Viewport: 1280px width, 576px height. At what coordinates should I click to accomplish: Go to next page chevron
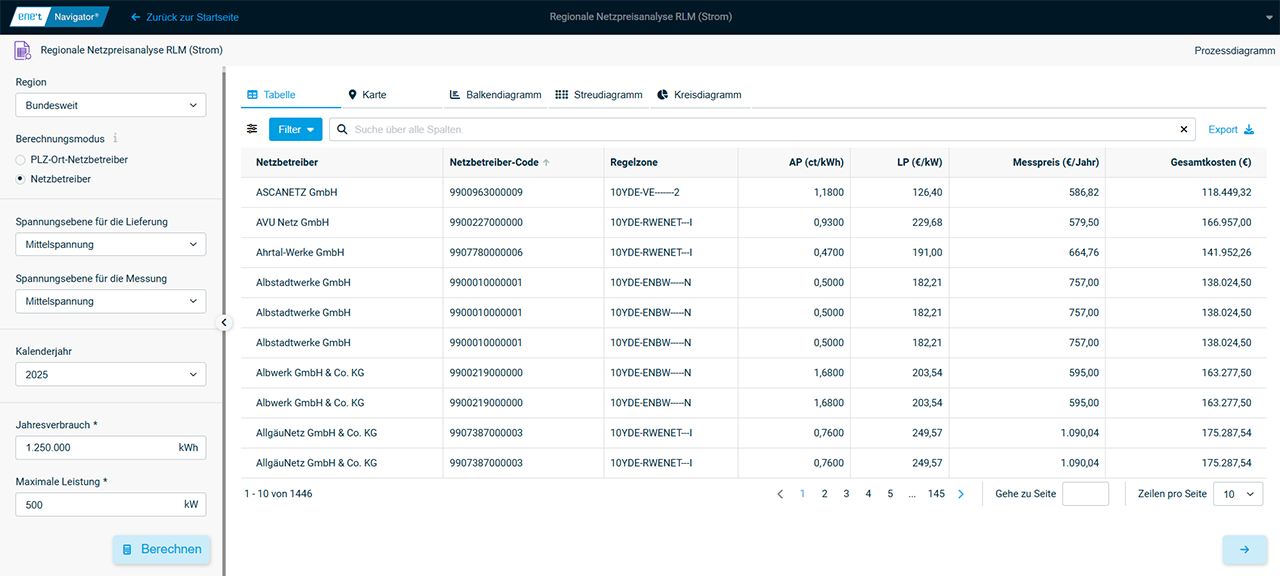(961, 494)
